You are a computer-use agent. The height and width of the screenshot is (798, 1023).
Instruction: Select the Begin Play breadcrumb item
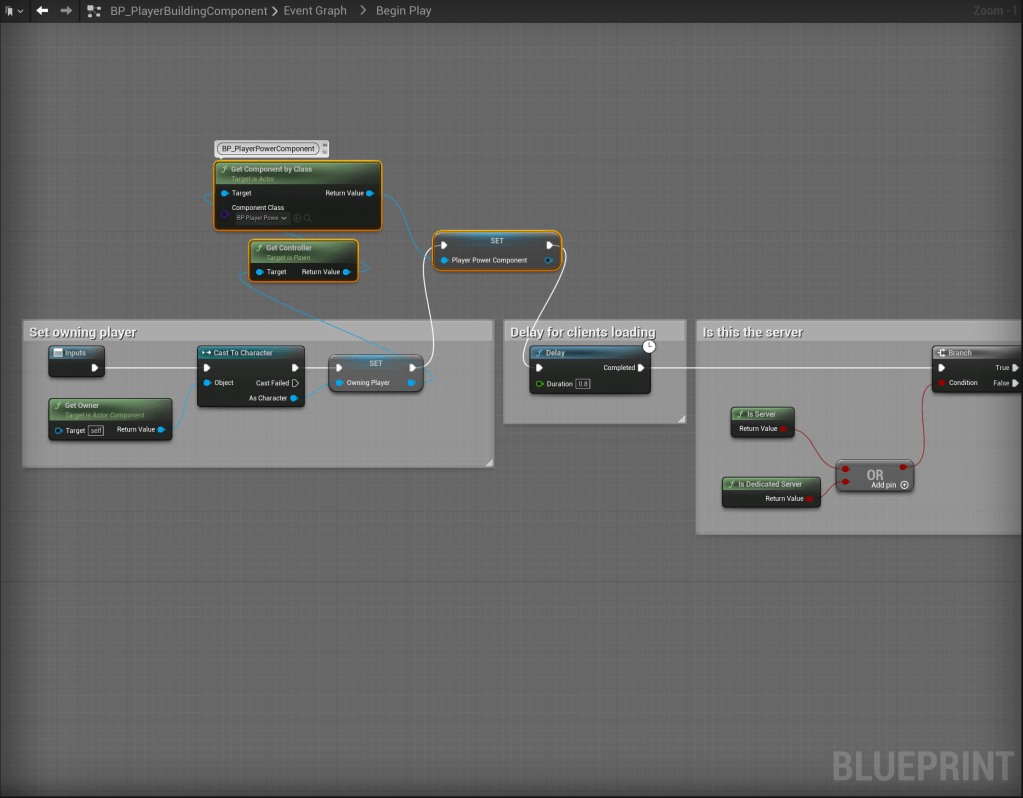point(403,11)
